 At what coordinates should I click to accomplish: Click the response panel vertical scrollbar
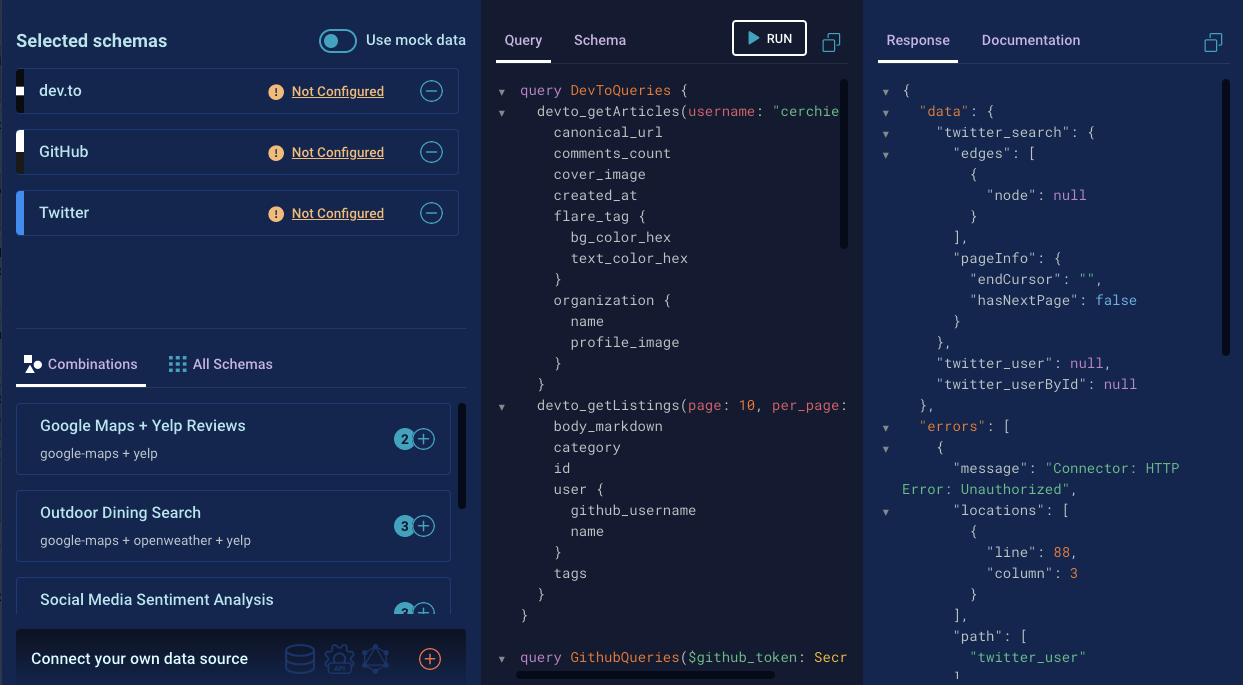[1226, 218]
